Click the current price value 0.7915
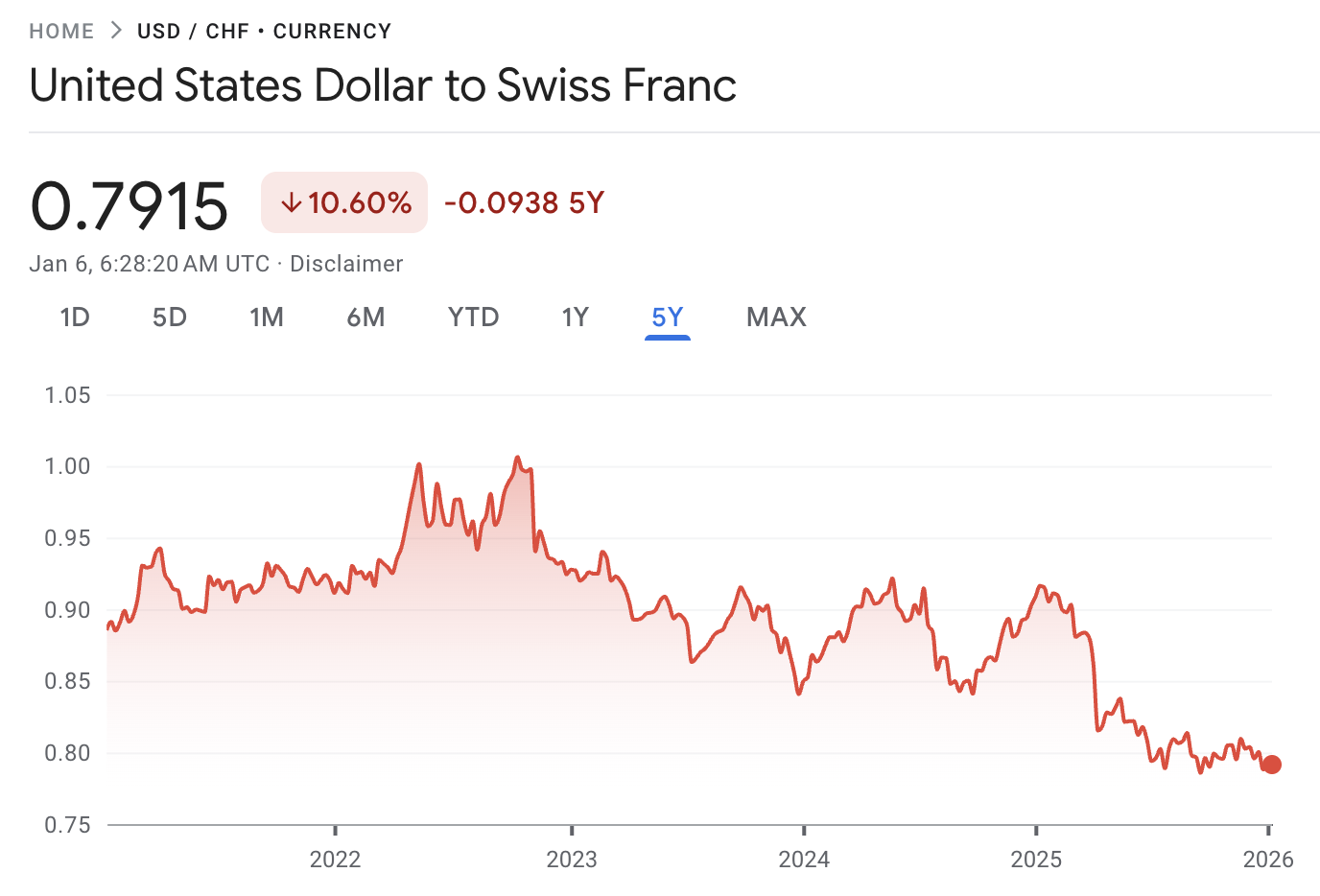Viewport: 1320px width, 896px height. point(130,202)
